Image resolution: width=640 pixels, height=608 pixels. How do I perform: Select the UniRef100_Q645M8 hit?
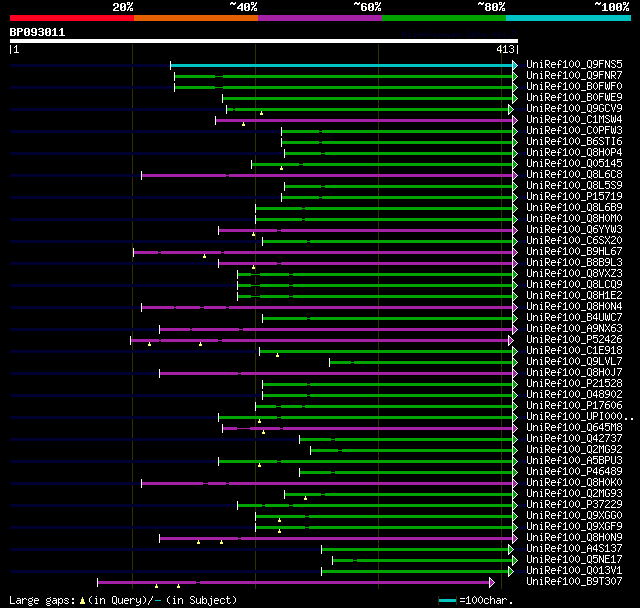point(574,428)
